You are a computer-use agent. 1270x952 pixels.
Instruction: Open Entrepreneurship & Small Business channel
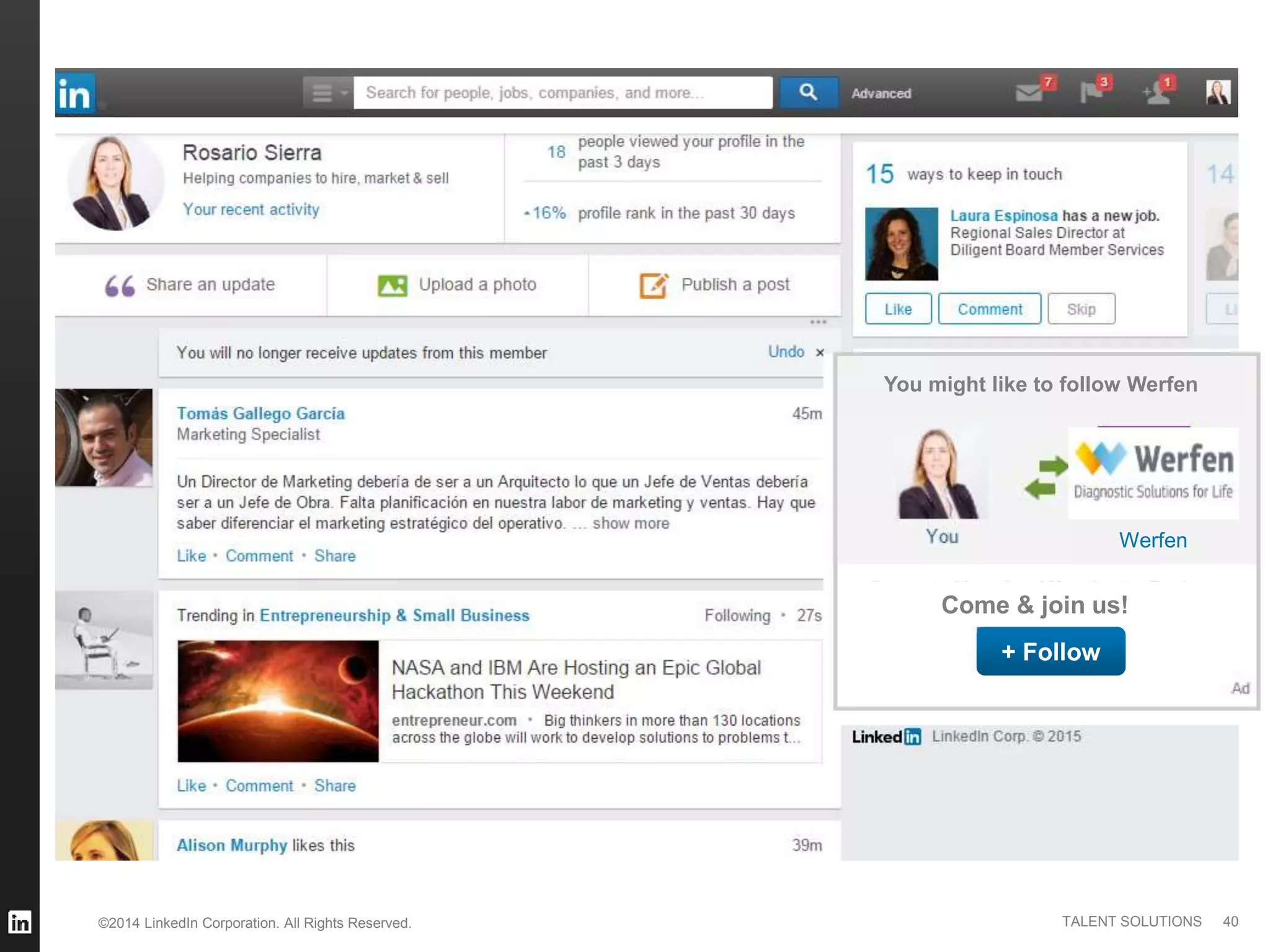394,615
